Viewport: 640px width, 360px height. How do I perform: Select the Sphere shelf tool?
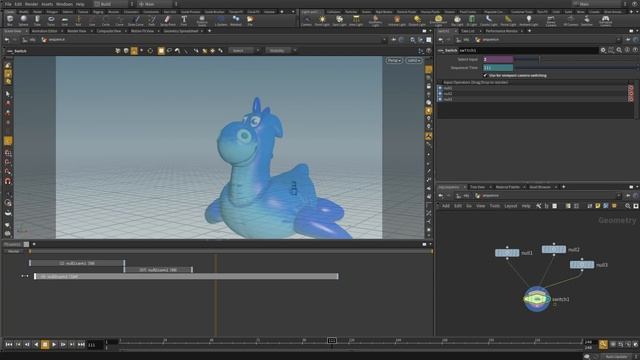(23, 20)
